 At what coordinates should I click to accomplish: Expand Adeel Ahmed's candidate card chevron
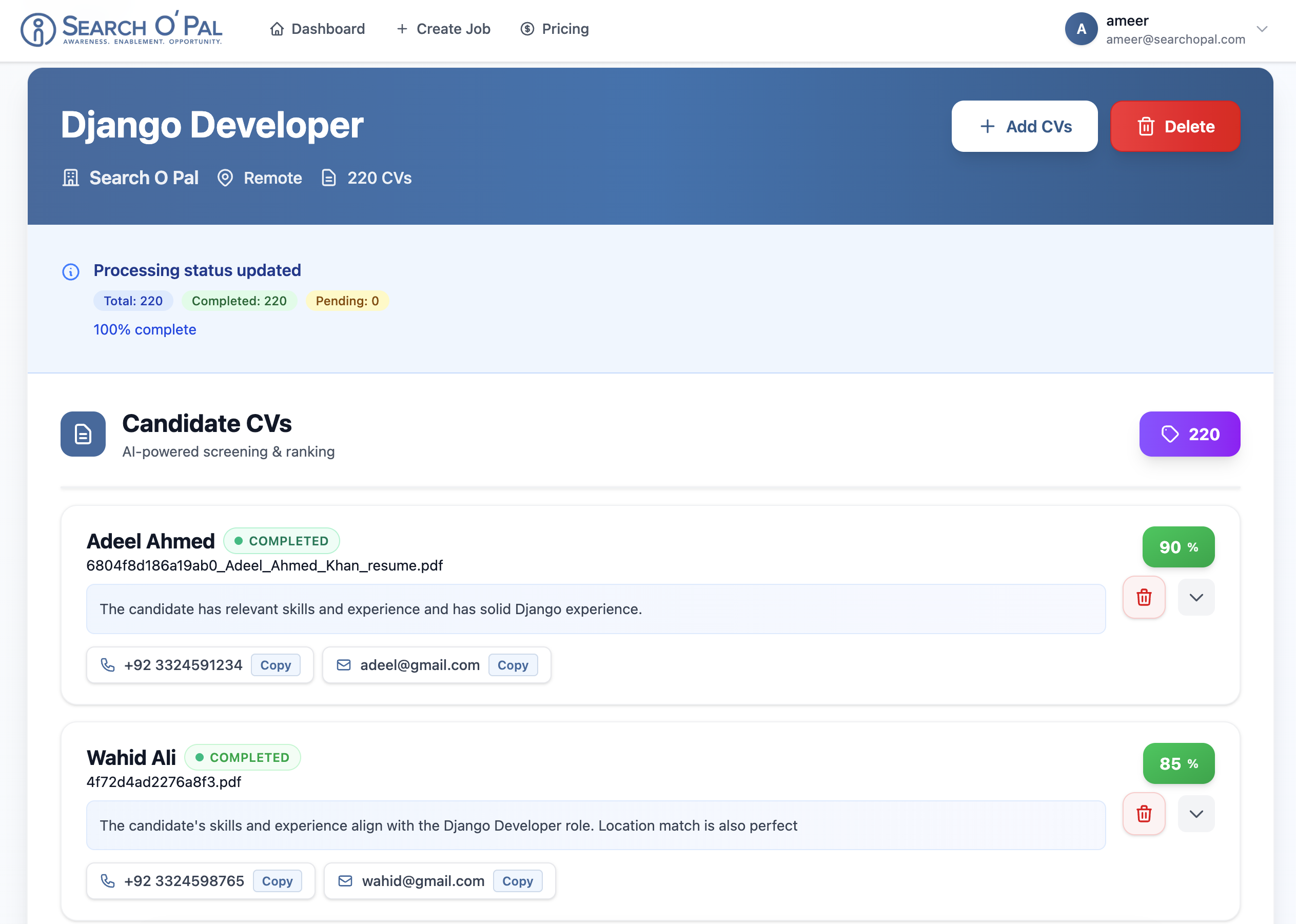tap(1196, 597)
